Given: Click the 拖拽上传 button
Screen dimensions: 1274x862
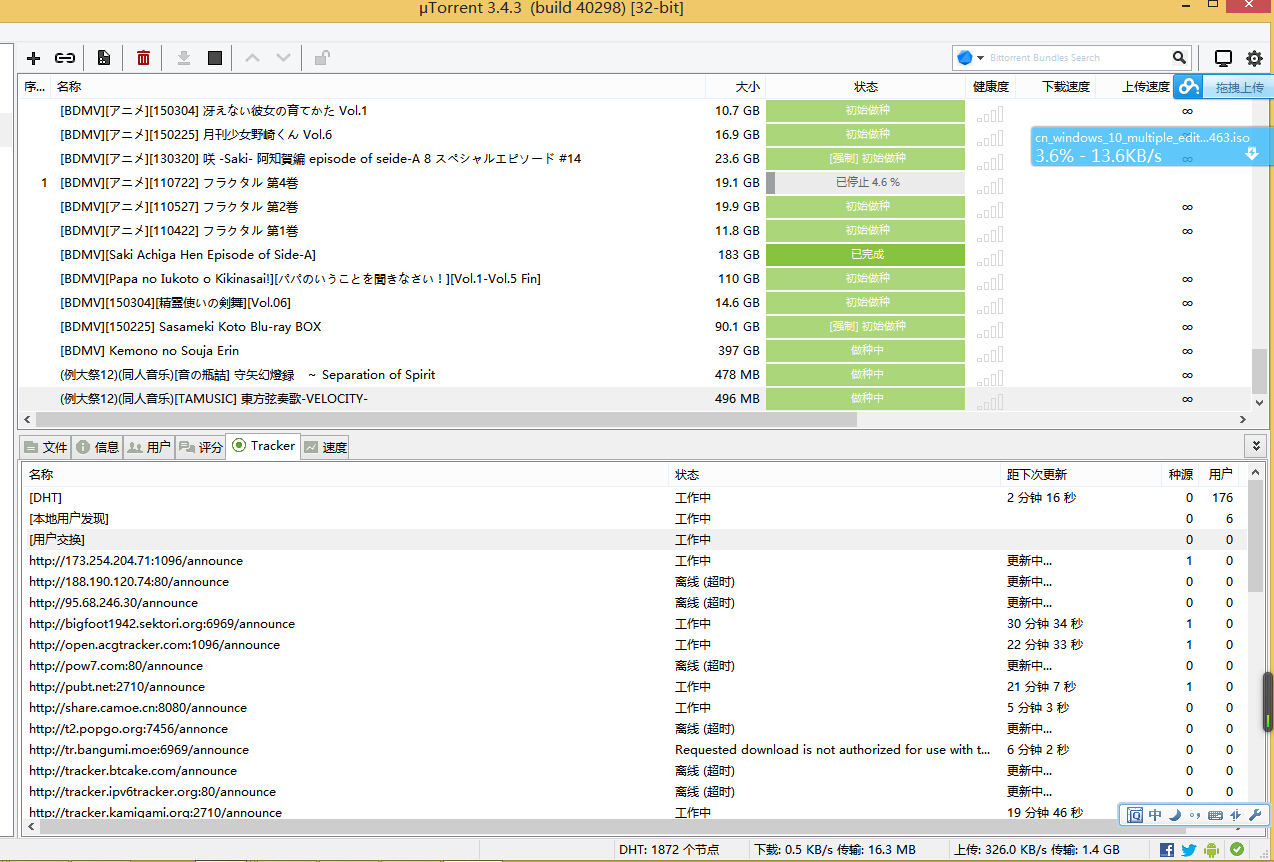Looking at the screenshot, I should pyautogui.click(x=1238, y=88).
